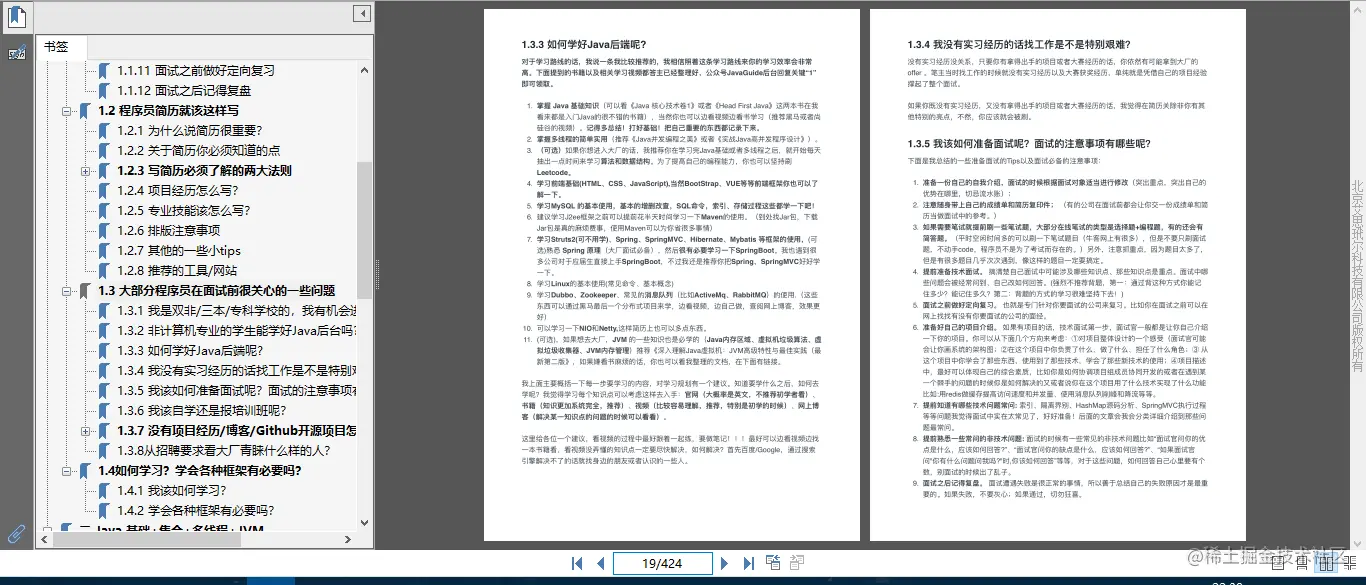Screen dimensions: 1366x585
Task: Jump to the first page
Action: pos(577,564)
